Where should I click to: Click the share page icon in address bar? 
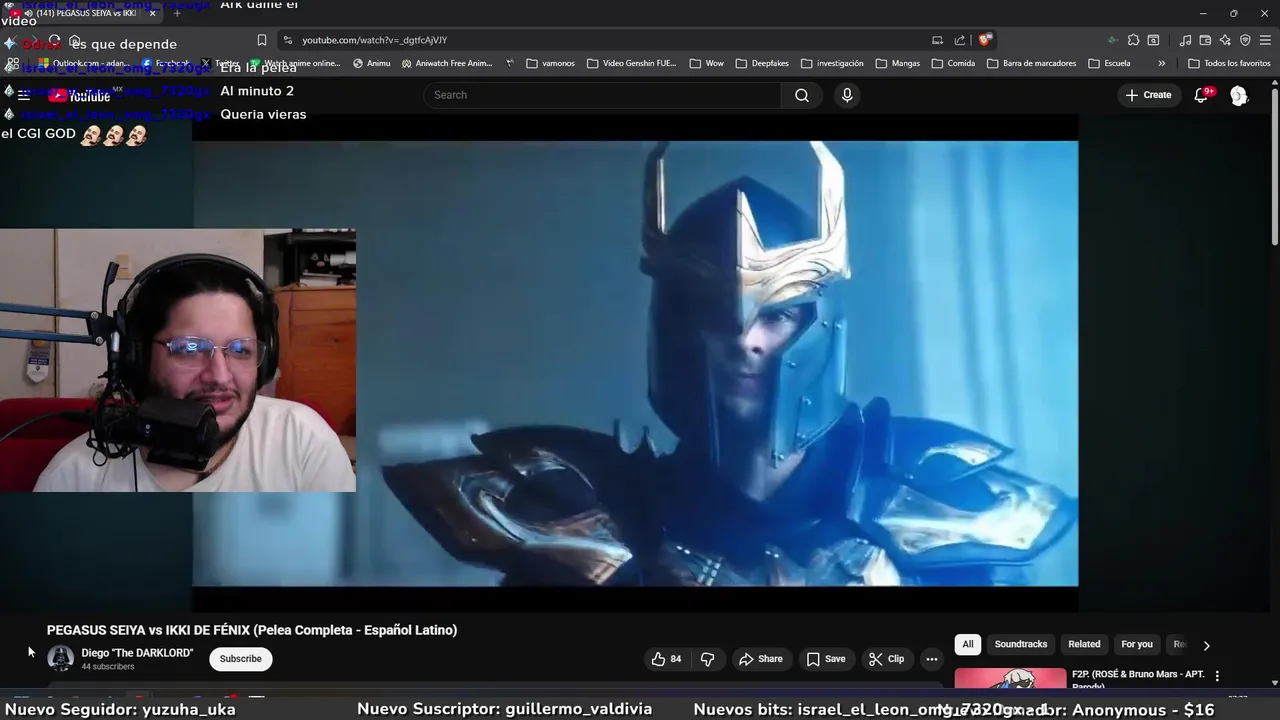960,40
